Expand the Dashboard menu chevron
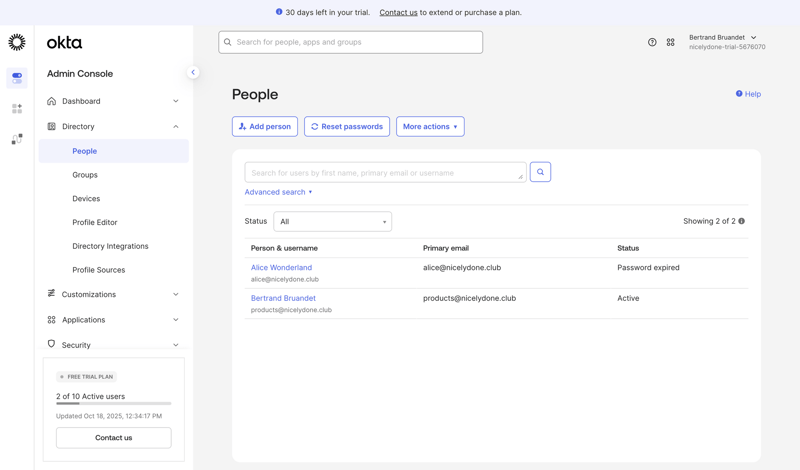Image resolution: width=800 pixels, height=470 pixels. pos(176,101)
